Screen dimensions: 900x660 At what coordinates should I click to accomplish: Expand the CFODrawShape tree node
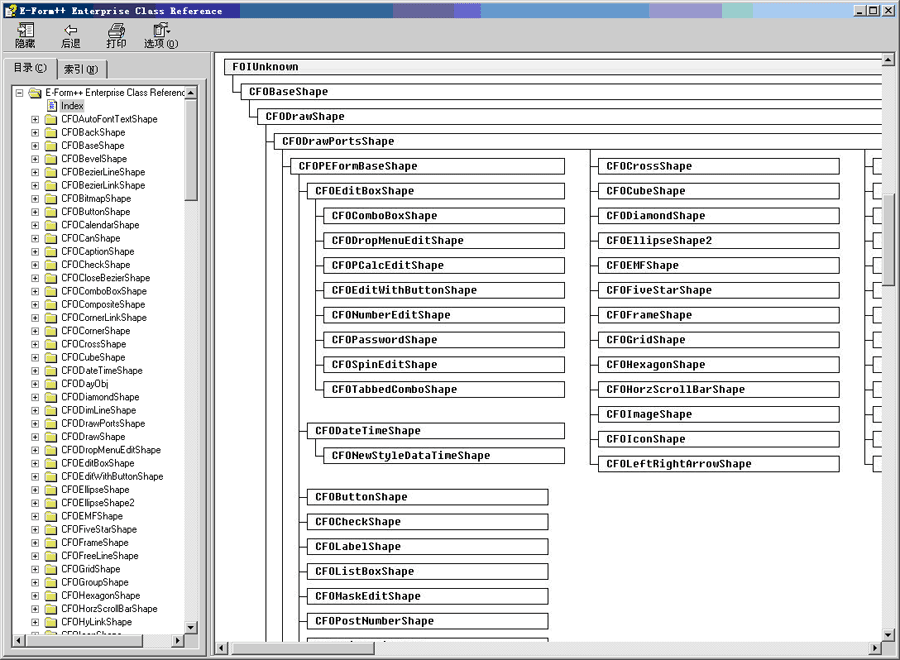35,437
